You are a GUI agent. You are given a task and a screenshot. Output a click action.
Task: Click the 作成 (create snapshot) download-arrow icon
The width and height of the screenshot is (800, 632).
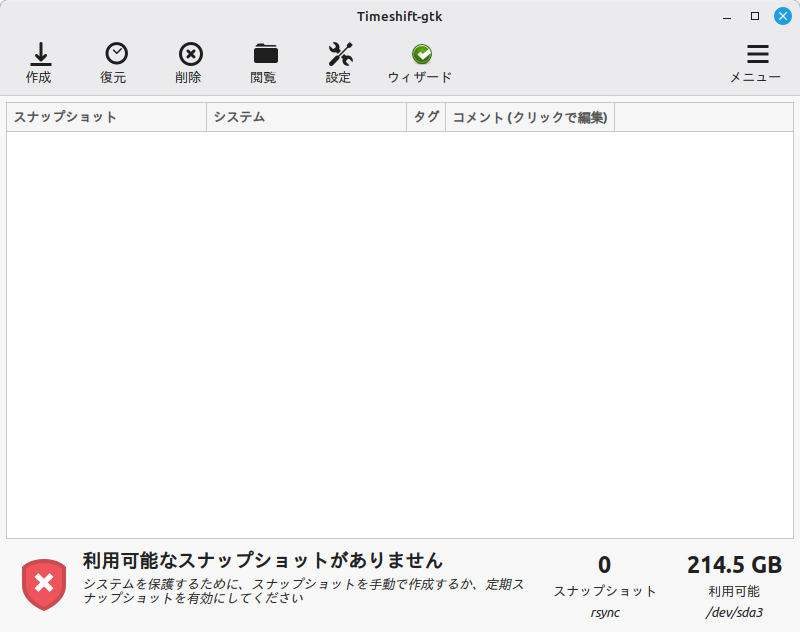coord(39,55)
